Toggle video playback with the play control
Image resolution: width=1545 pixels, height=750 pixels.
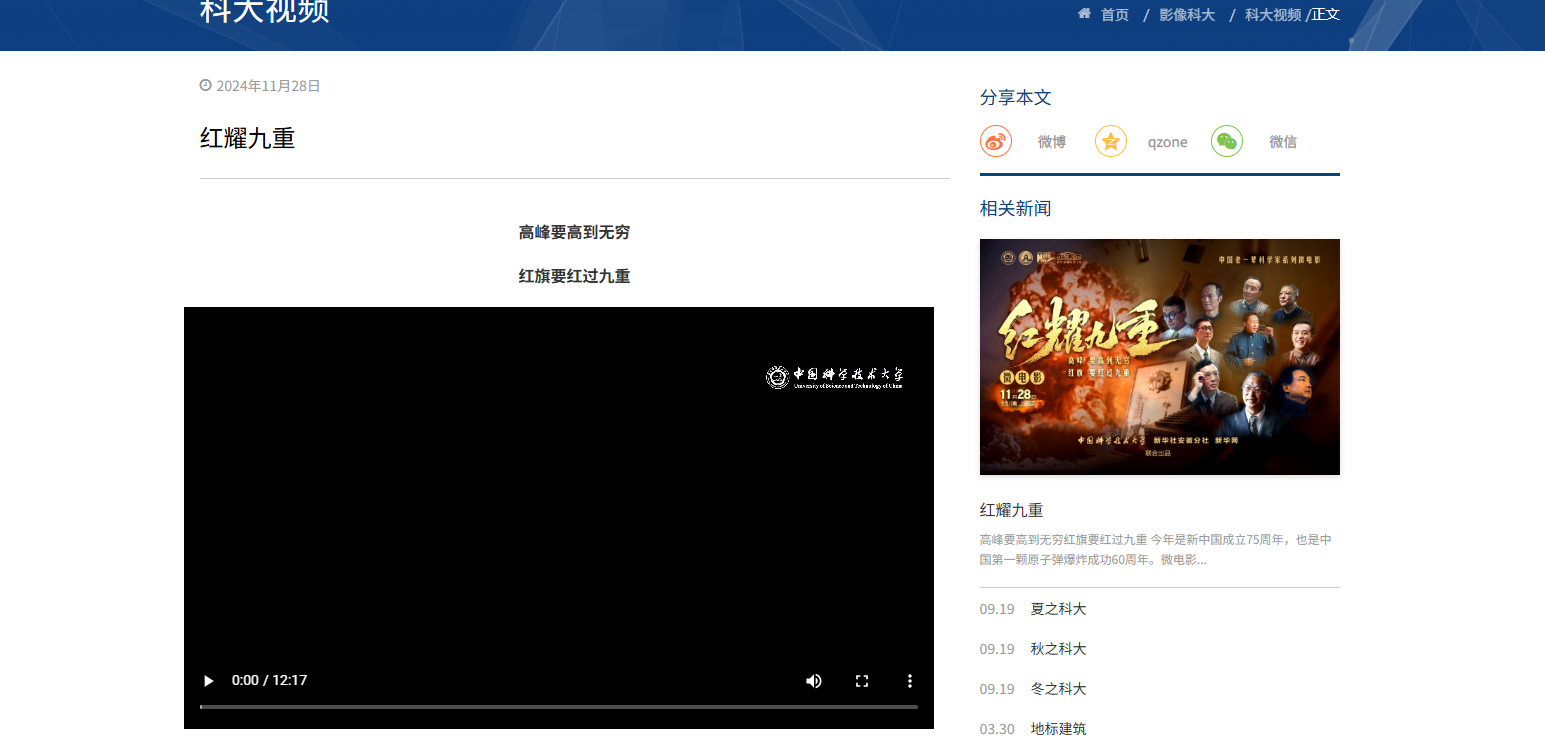[208, 680]
